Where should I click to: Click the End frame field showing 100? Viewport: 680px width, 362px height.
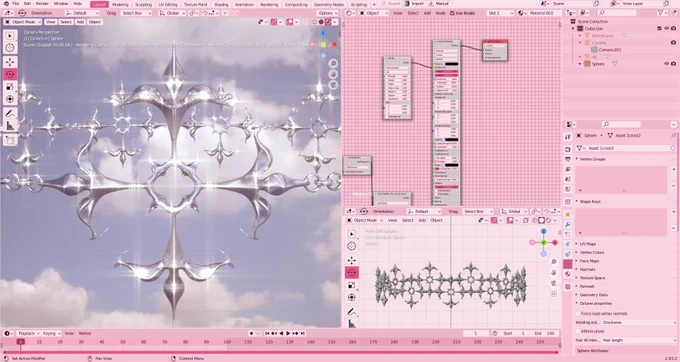pyautogui.click(x=544, y=333)
